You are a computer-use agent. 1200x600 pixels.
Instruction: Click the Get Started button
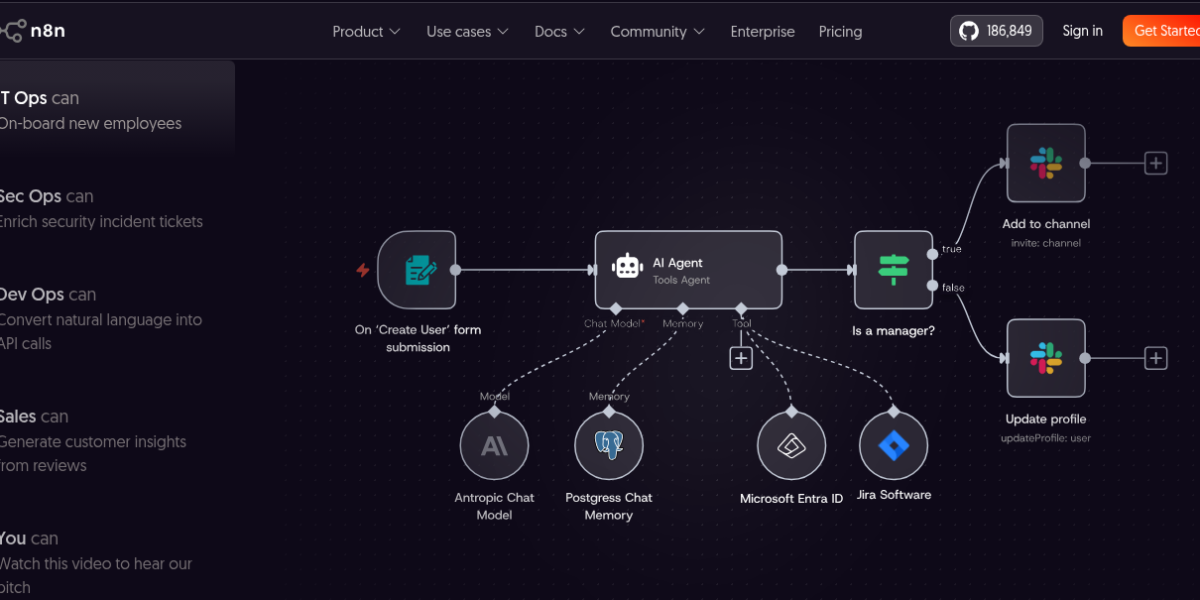1161,31
